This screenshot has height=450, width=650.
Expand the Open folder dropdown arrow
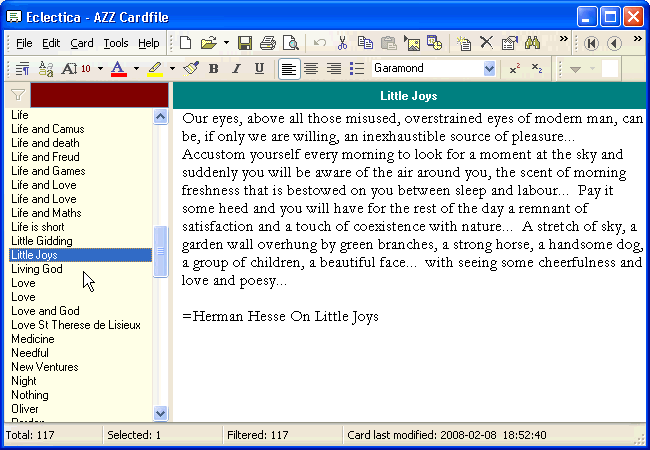(226, 43)
